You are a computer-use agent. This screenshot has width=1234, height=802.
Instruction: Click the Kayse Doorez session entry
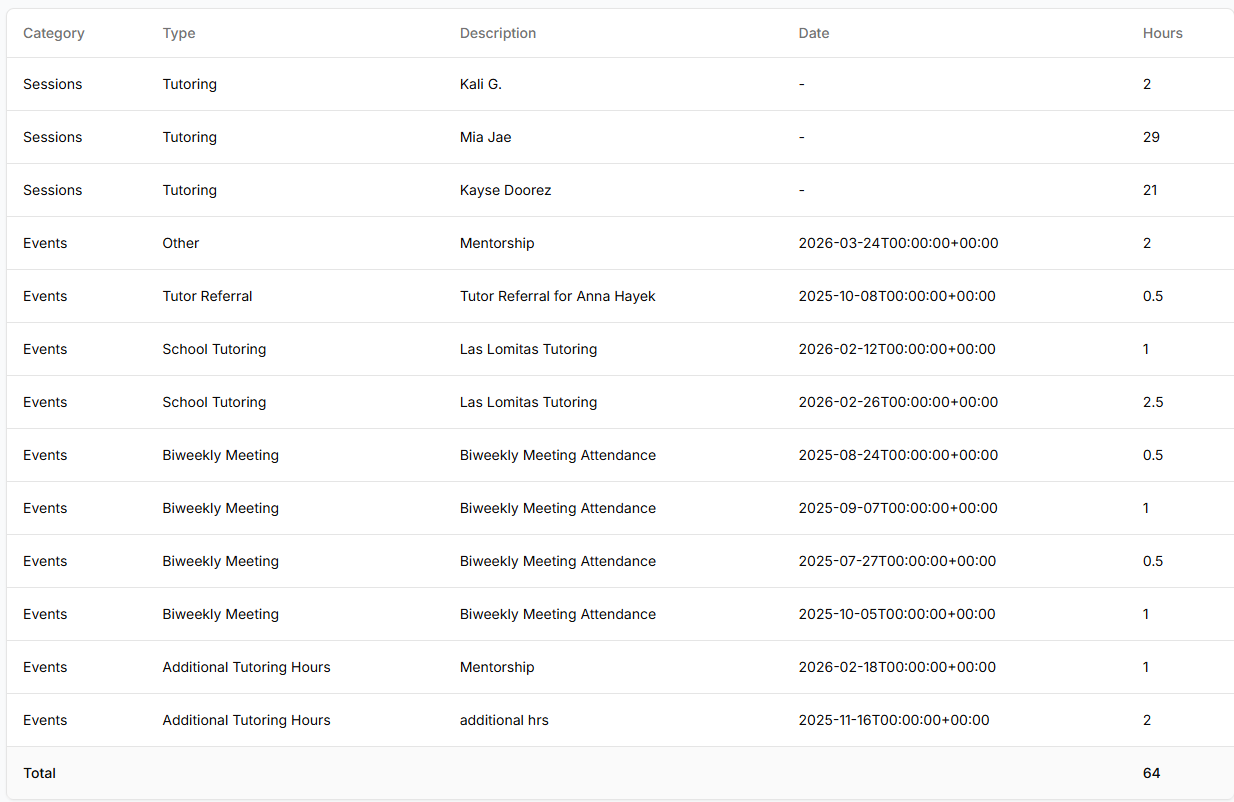tap(505, 190)
